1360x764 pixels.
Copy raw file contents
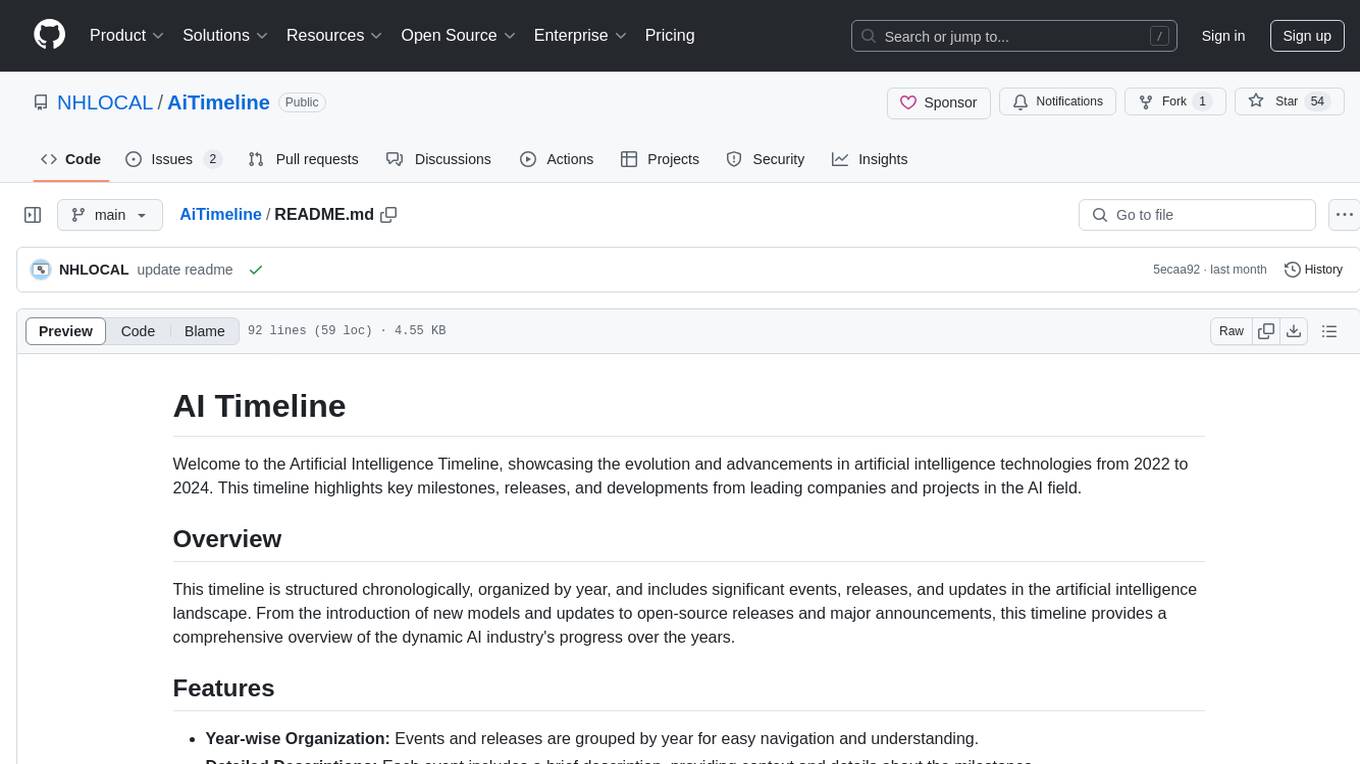(1267, 331)
